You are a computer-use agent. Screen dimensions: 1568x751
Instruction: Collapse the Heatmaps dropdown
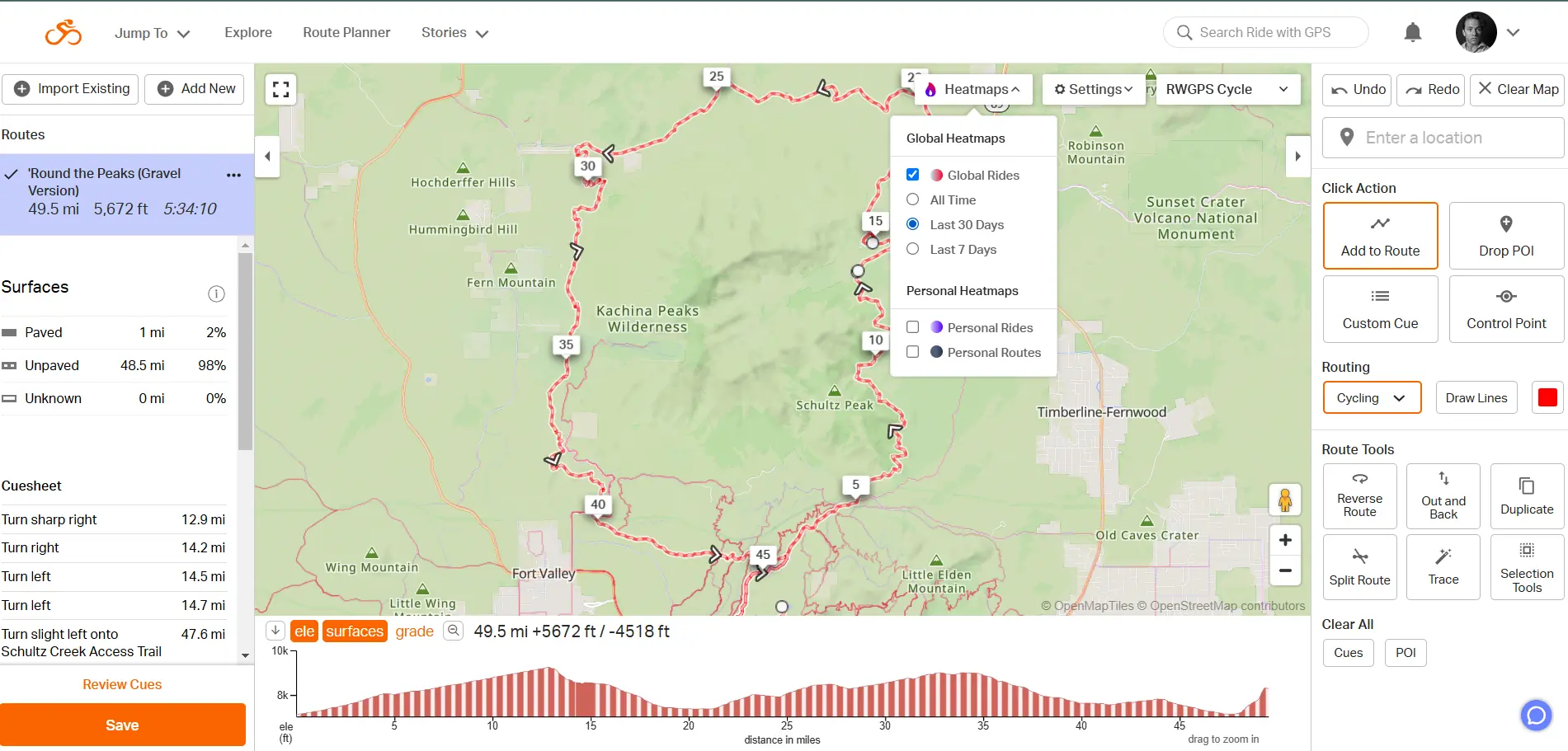point(973,89)
